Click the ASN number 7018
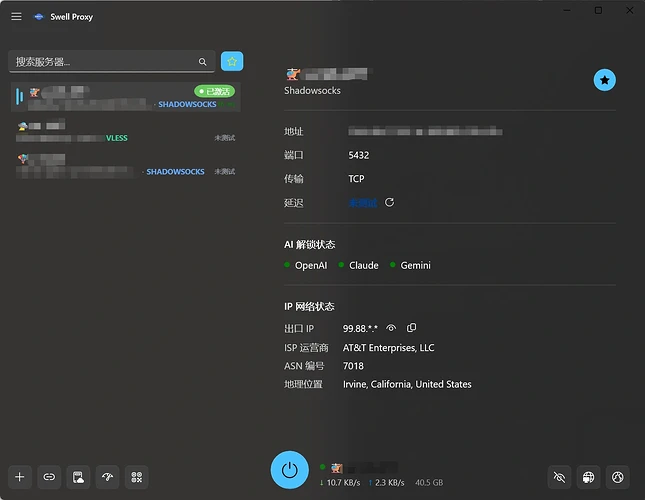 pos(353,366)
